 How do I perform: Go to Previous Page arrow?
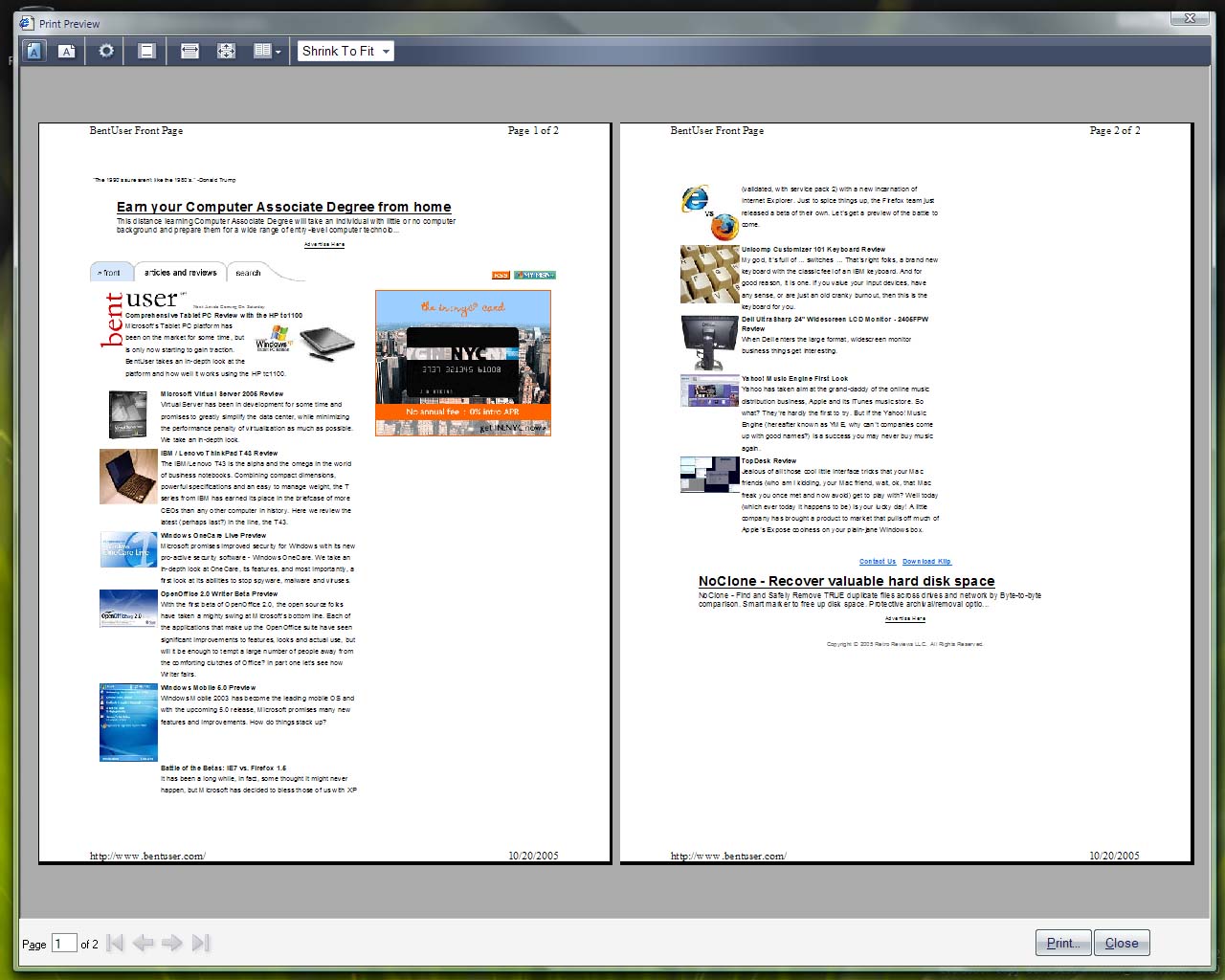(x=144, y=944)
